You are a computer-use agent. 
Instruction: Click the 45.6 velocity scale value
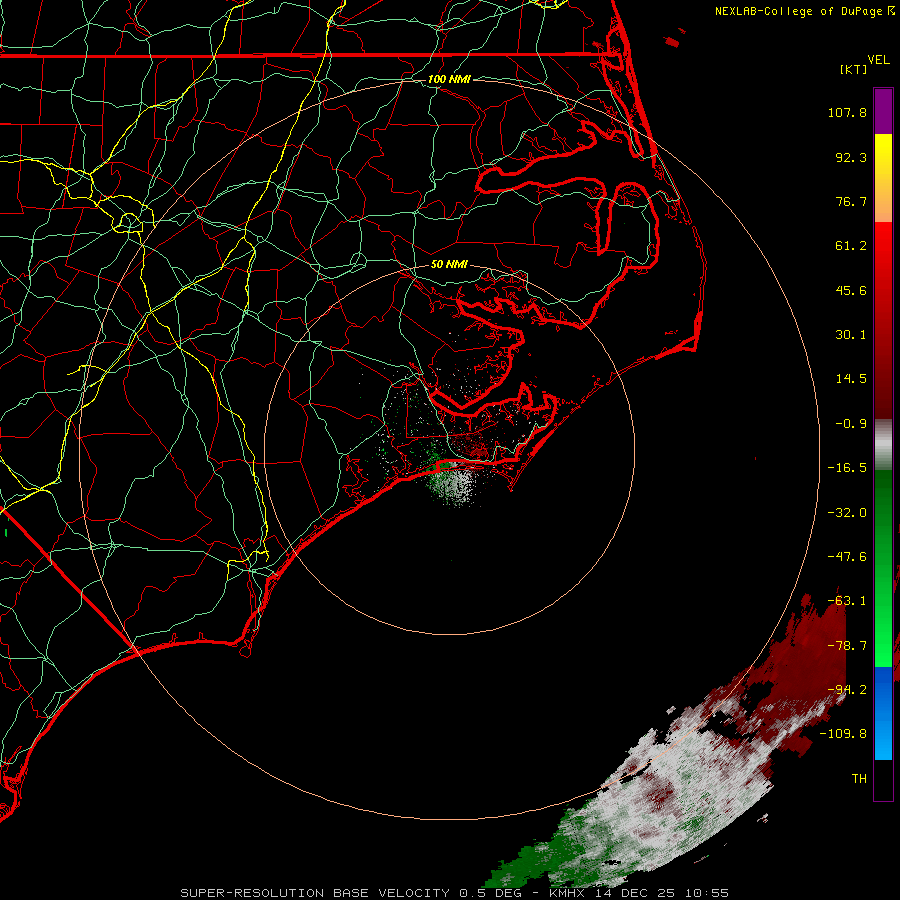click(851, 290)
